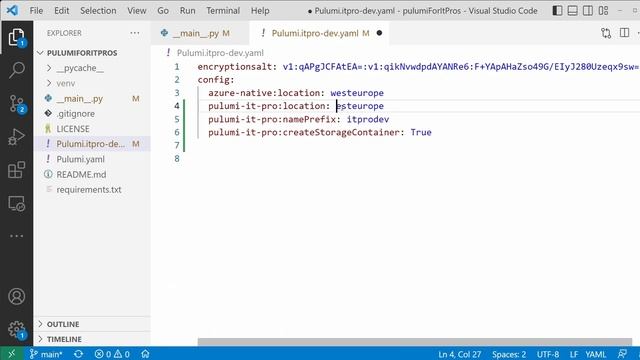Open the Go menu
The width and height of the screenshot is (640, 360).
163,11
